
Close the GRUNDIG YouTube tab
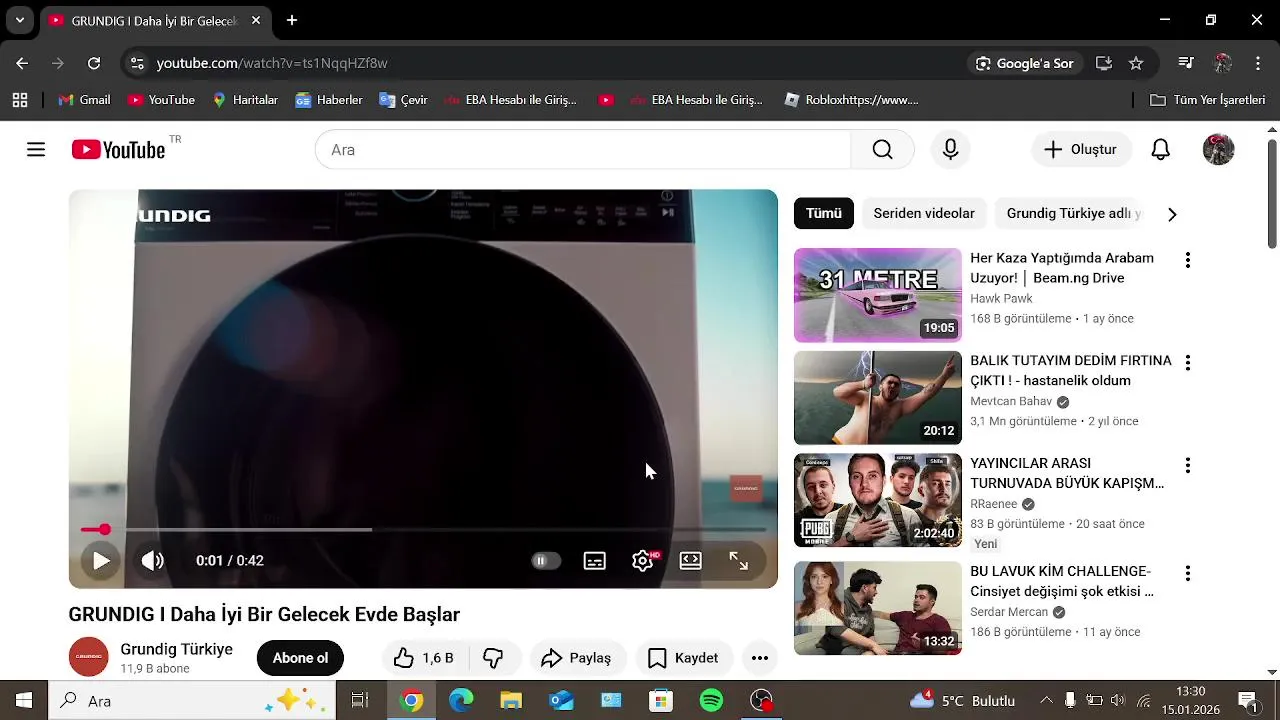click(x=256, y=20)
